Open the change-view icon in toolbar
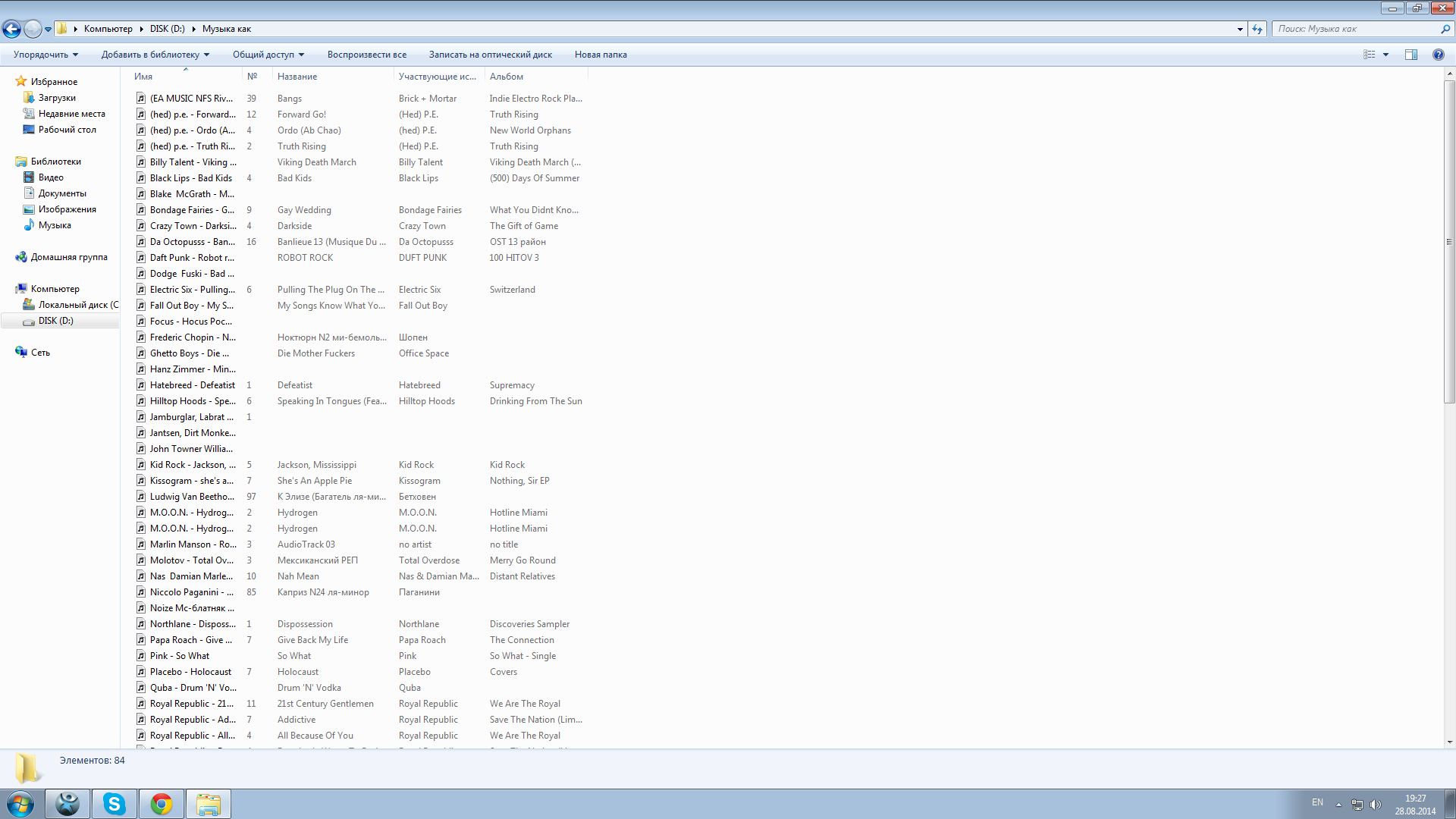 click(x=1369, y=55)
